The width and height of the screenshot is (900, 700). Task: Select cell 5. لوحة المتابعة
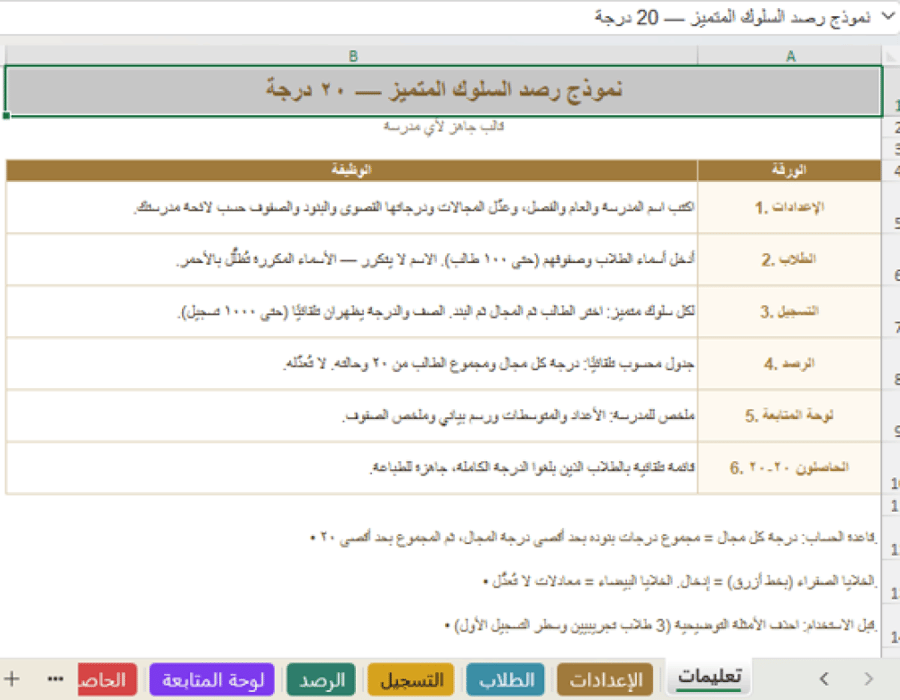(x=789, y=415)
